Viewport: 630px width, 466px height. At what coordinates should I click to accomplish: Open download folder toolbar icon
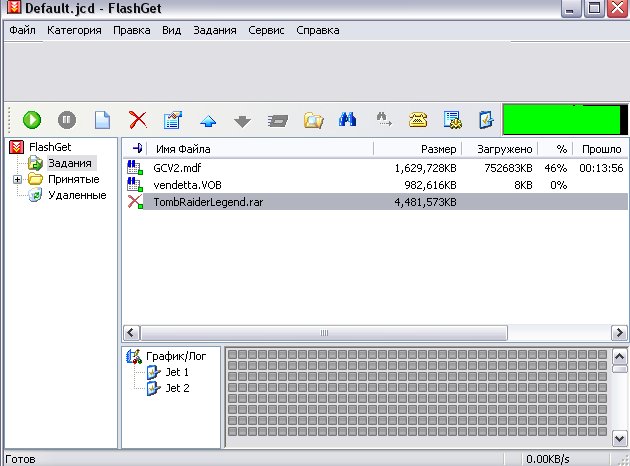pos(313,120)
